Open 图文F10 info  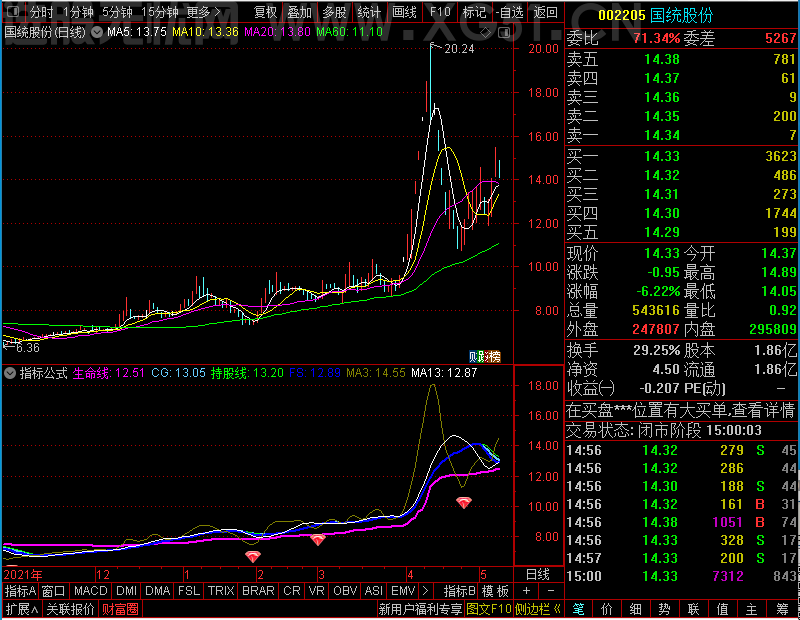[x=489, y=609]
